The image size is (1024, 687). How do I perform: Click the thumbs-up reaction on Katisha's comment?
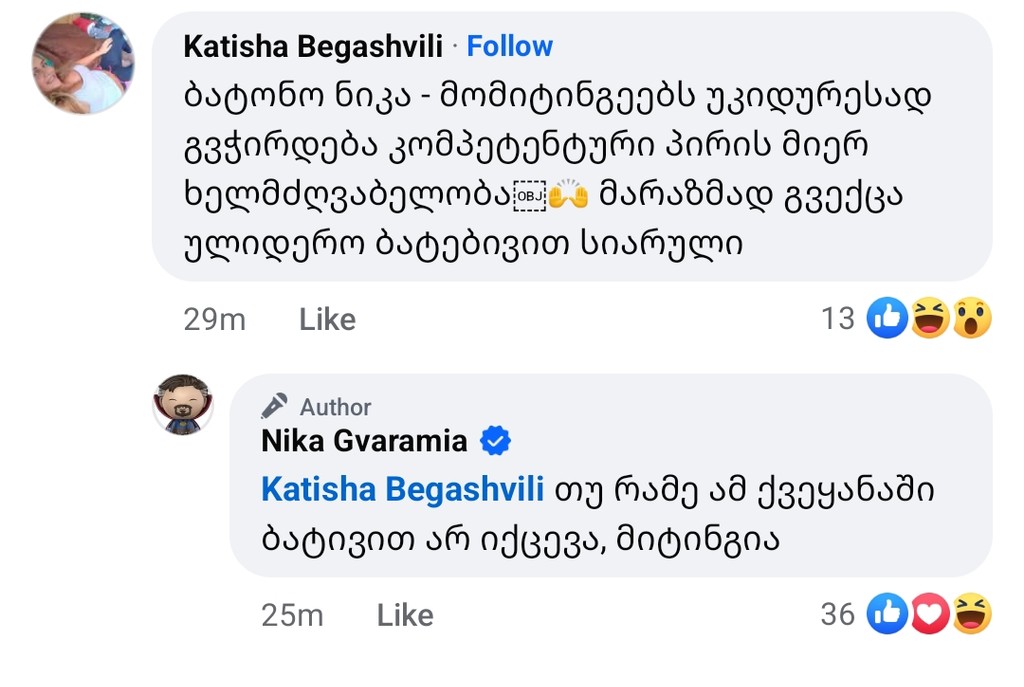pos(889,318)
